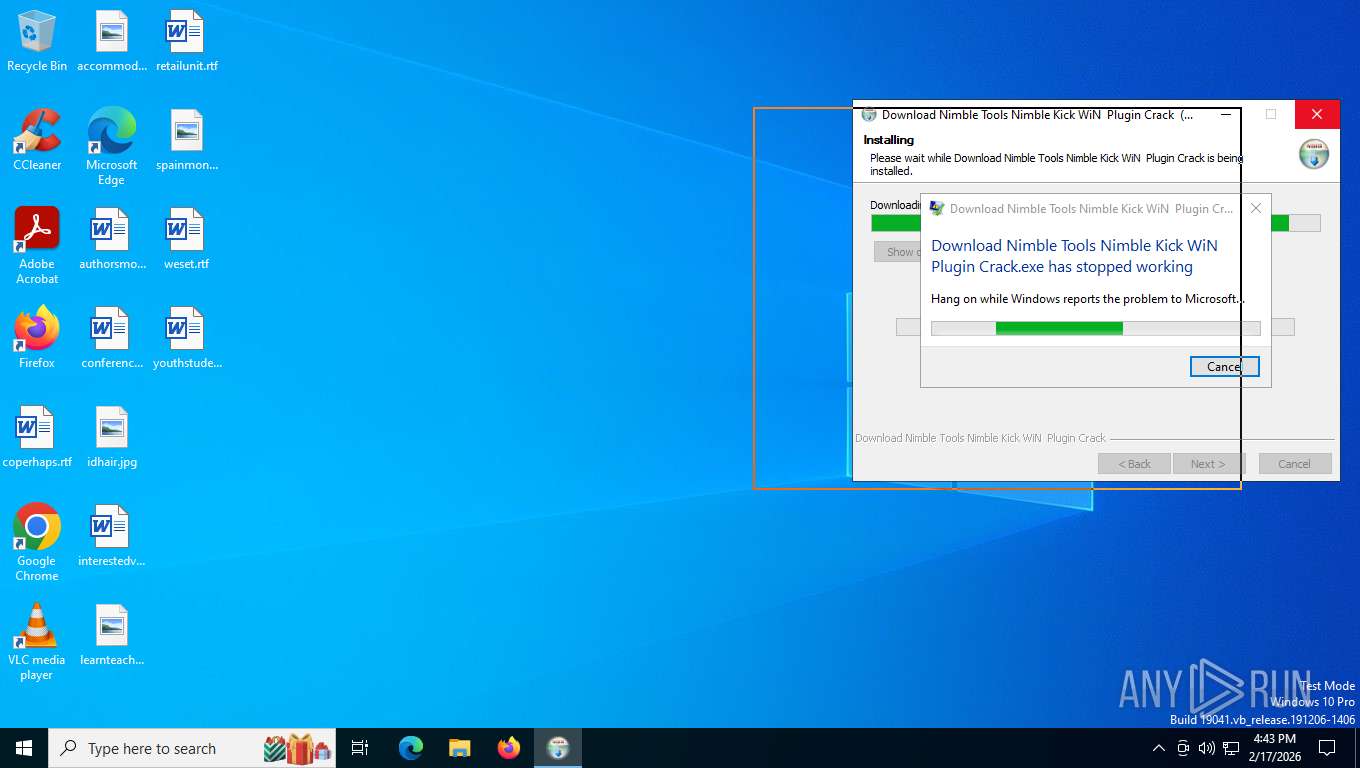Select the learnteach... image file icon
This screenshot has width=1360, height=768.
[112, 635]
